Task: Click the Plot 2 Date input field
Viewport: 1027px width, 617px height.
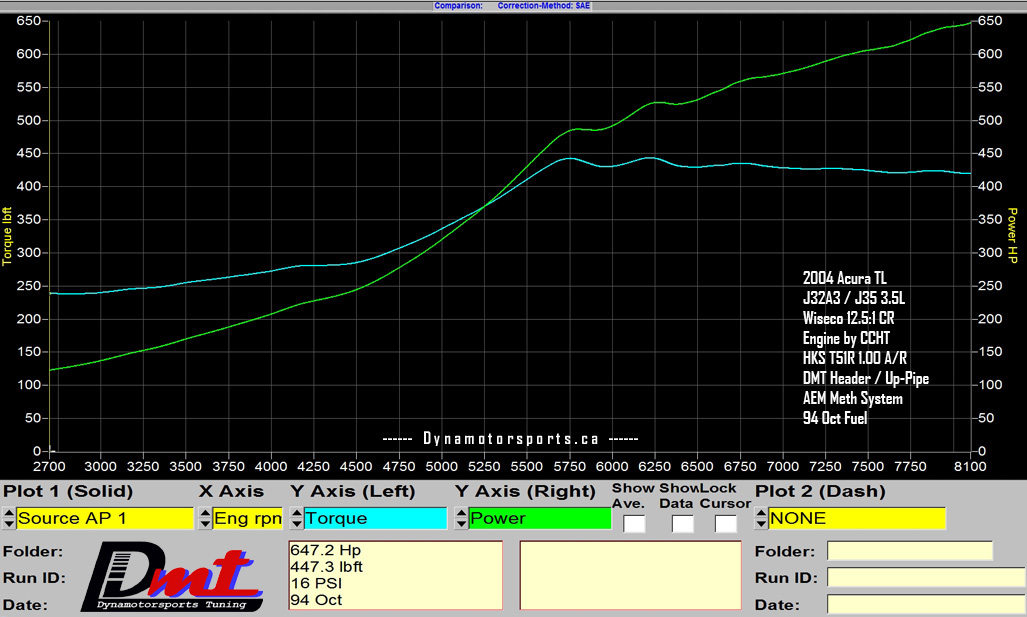Action: [925, 603]
